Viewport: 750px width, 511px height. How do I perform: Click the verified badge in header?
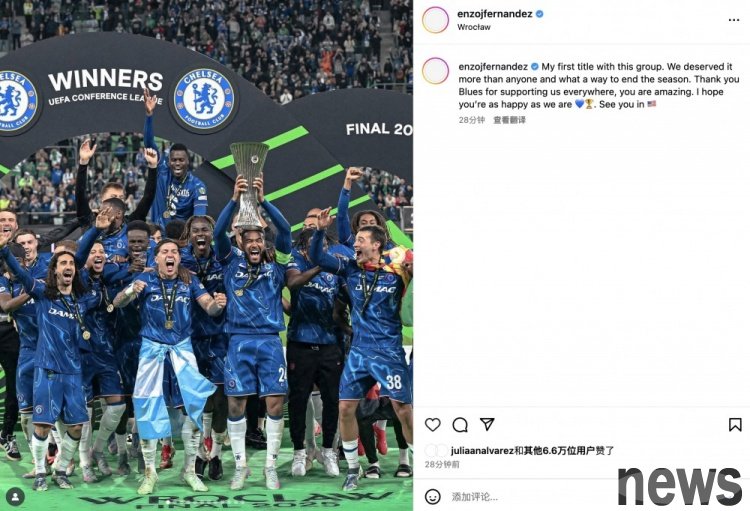pos(540,14)
